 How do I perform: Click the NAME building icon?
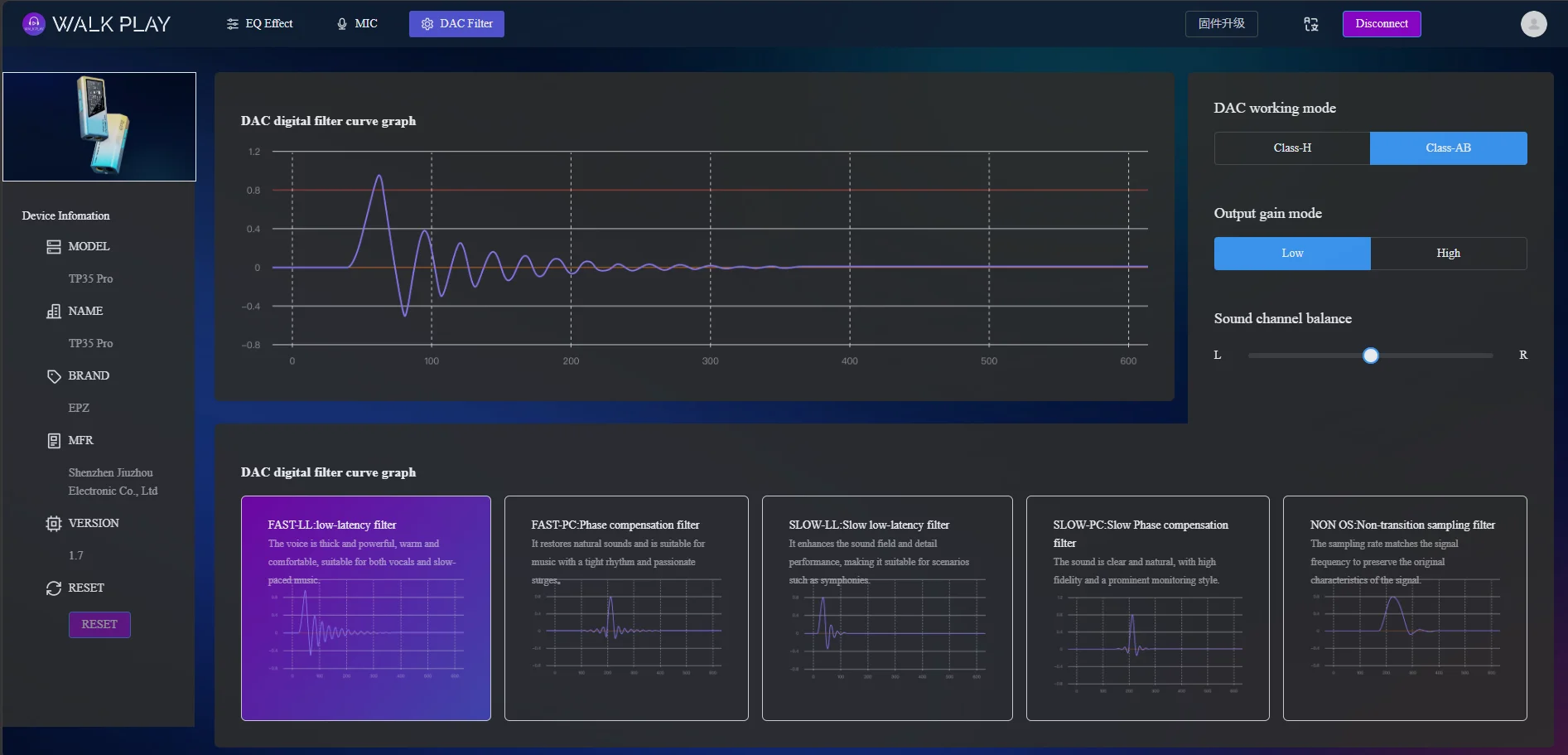pyautogui.click(x=54, y=312)
